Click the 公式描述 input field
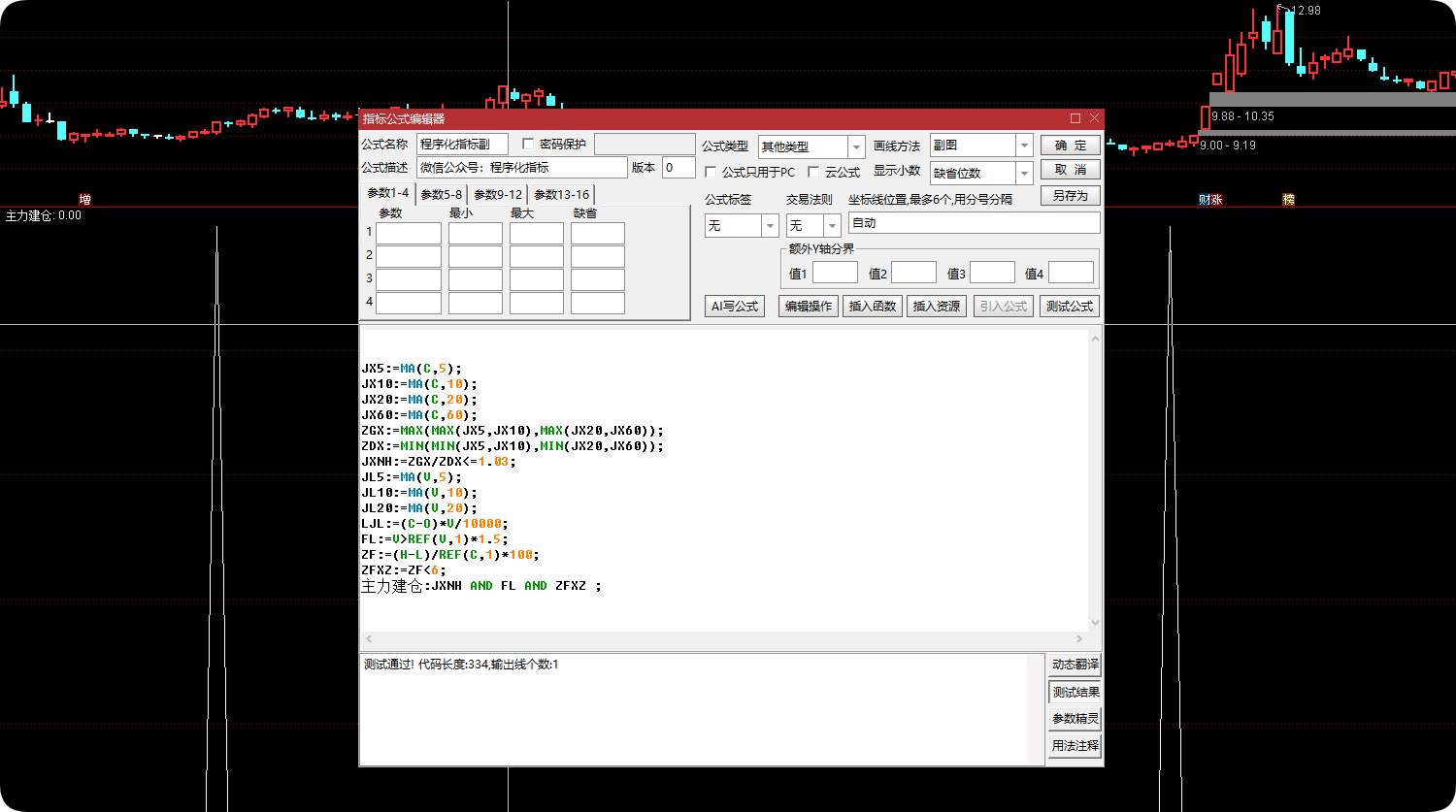The width and height of the screenshot is (1456, 812). coord(522,167)
